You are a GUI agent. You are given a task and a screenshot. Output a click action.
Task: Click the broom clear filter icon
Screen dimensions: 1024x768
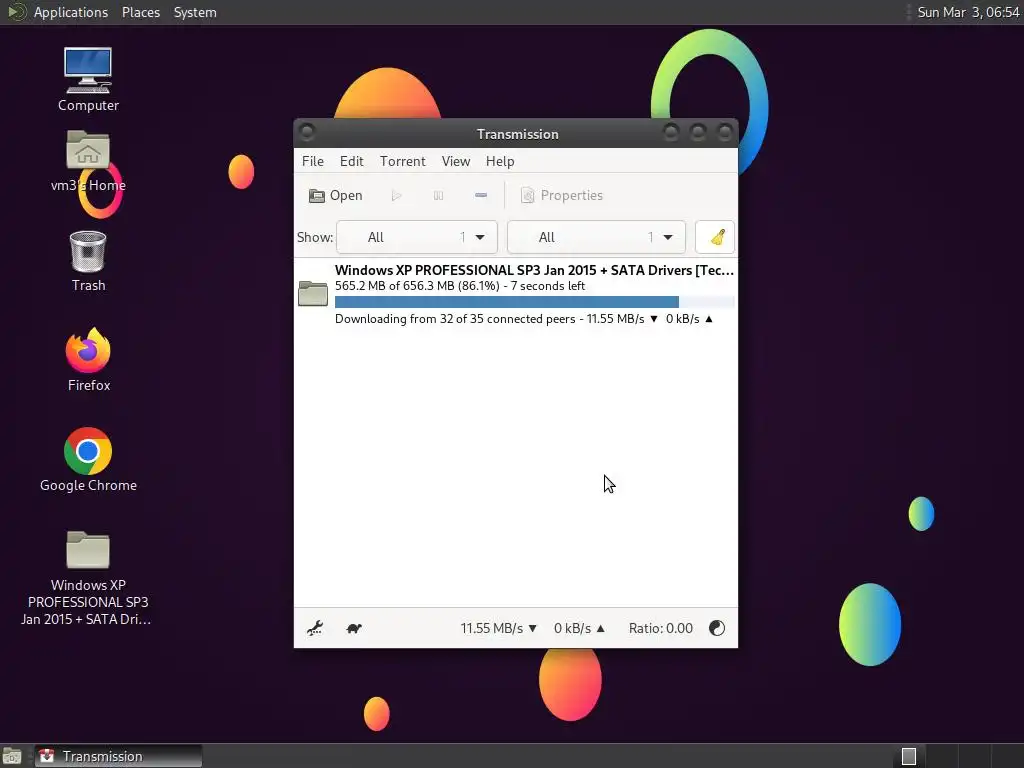coord(715,237)
